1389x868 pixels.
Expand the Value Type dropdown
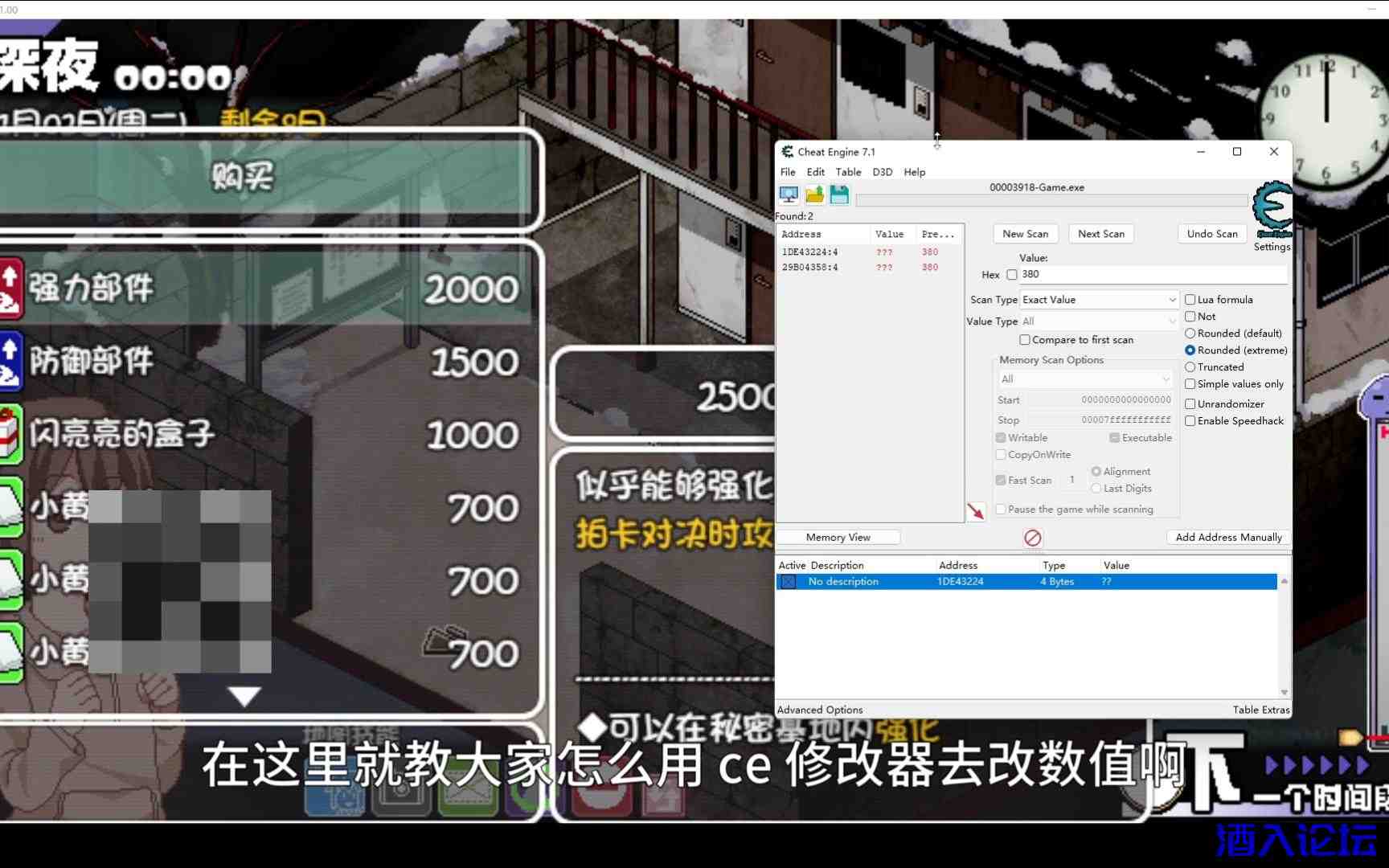click(1099, 321)
